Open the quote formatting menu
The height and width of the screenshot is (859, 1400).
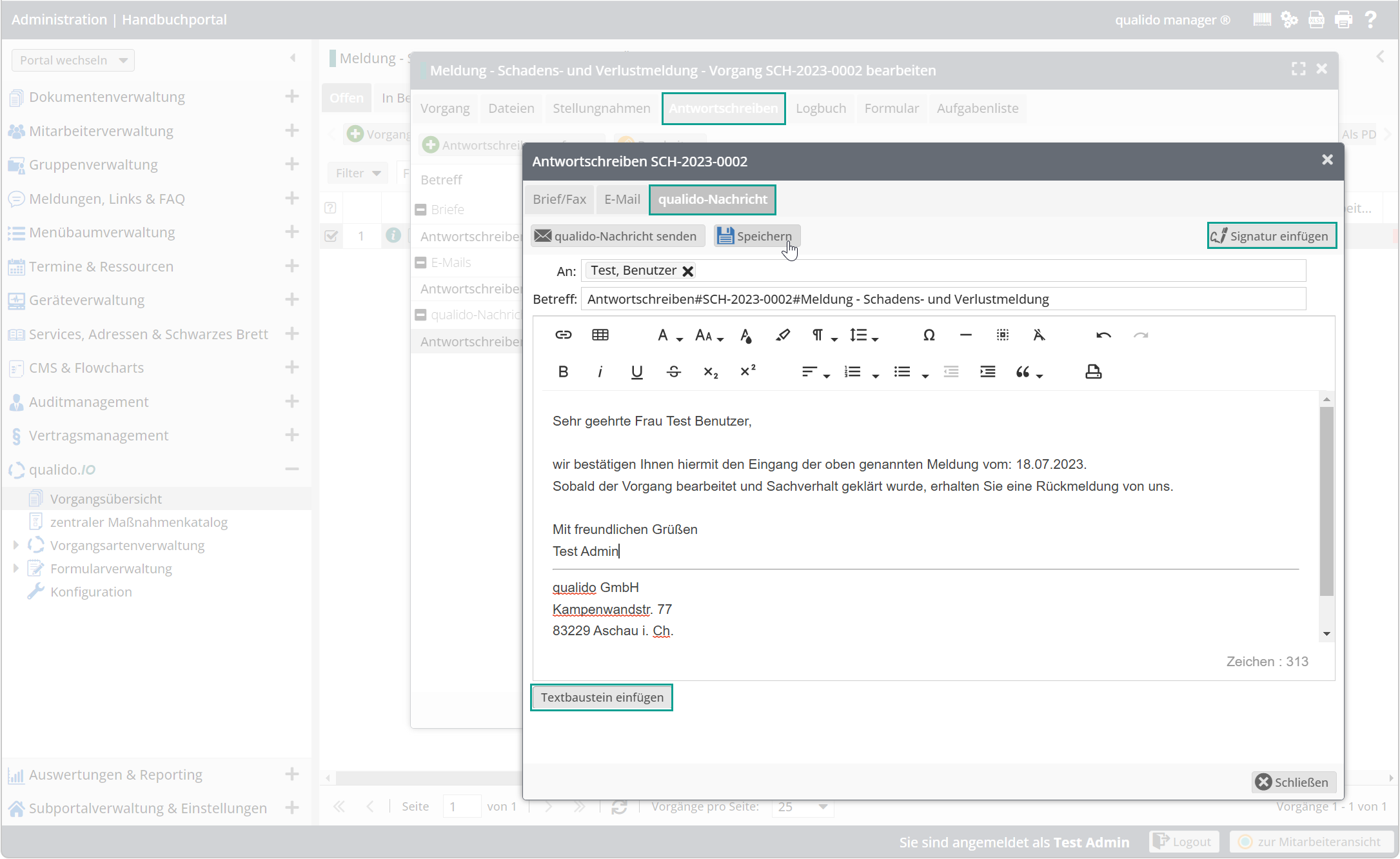(1029, 372)
